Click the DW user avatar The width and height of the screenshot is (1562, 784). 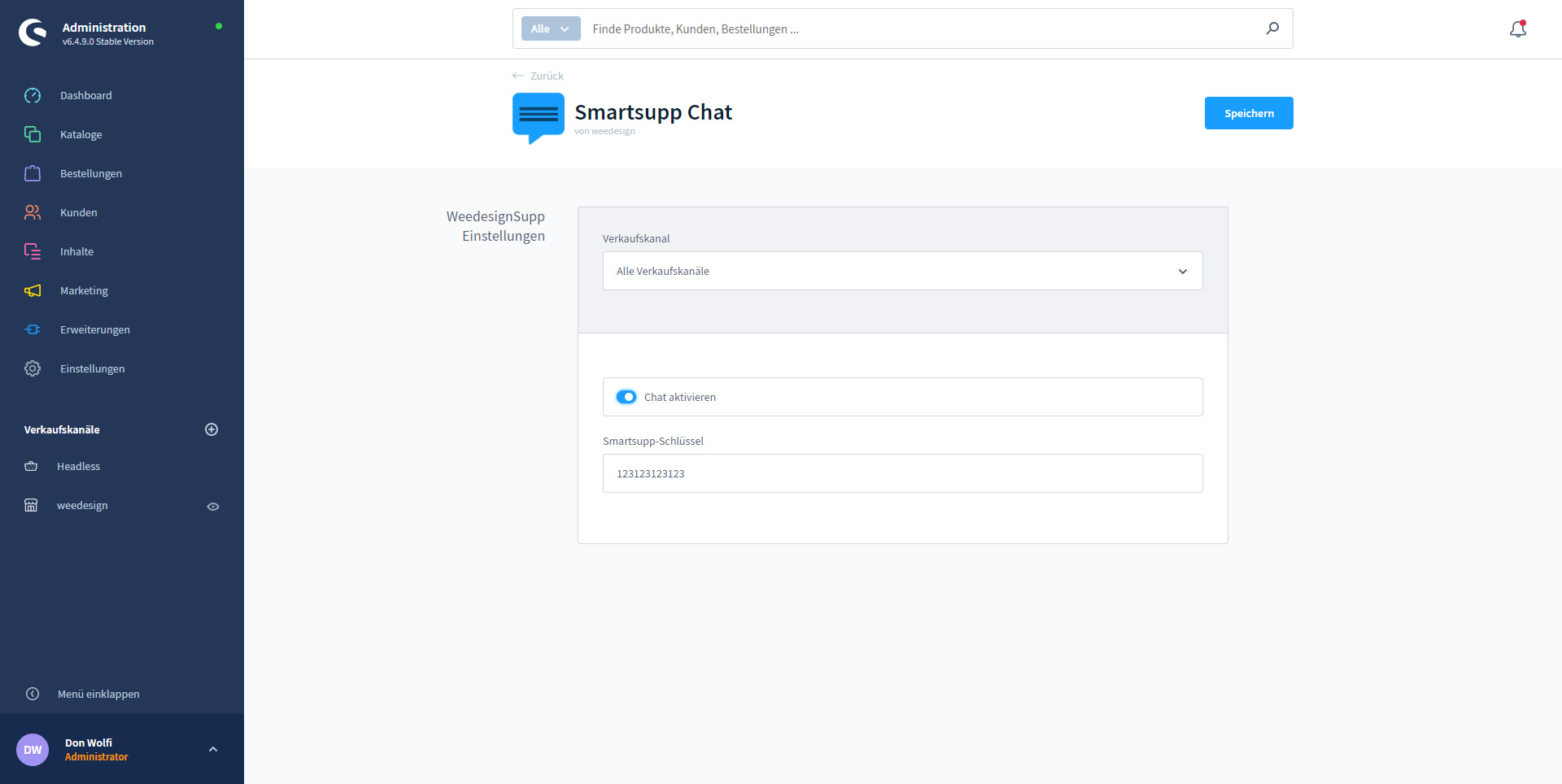click(x=33, y=750)
